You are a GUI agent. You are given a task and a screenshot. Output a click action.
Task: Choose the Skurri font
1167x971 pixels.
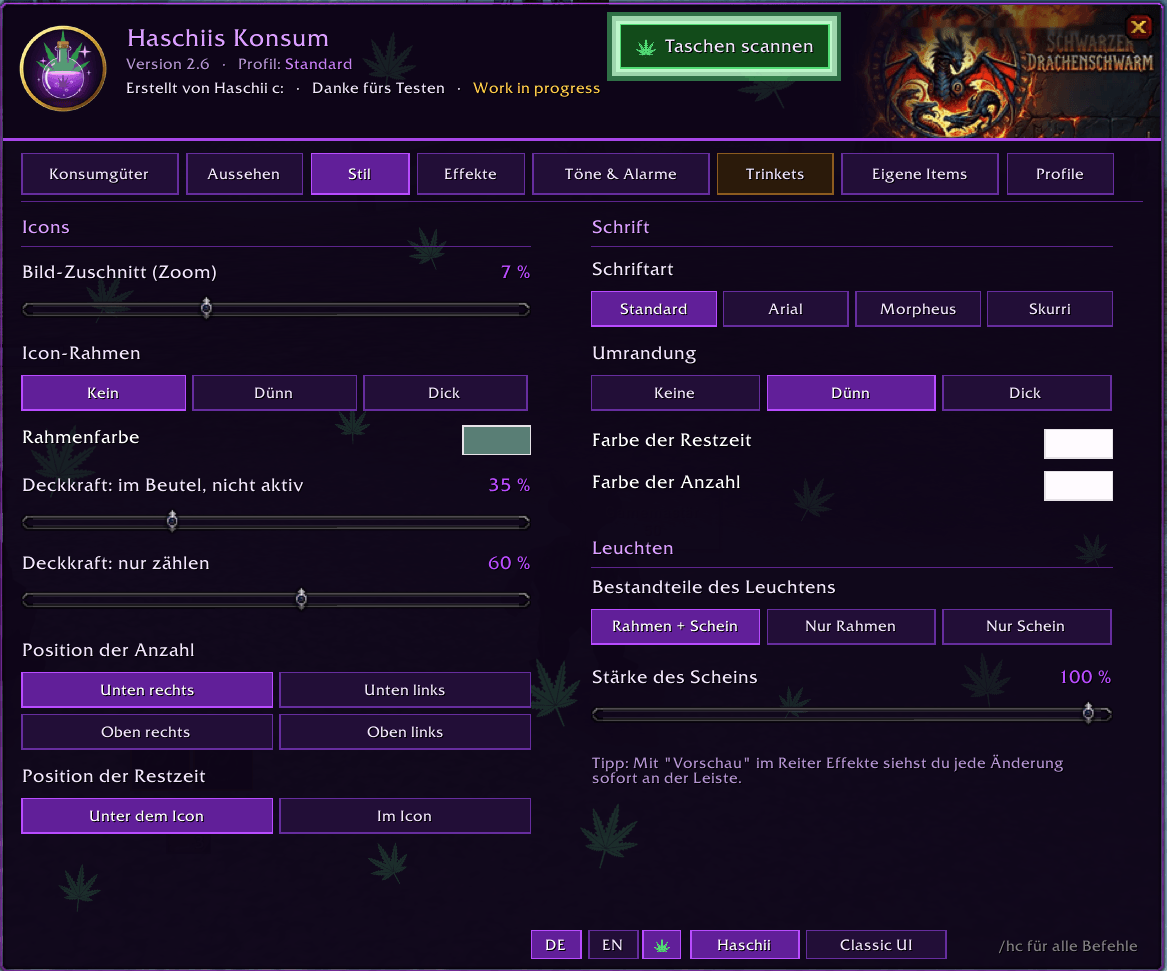1050,309
